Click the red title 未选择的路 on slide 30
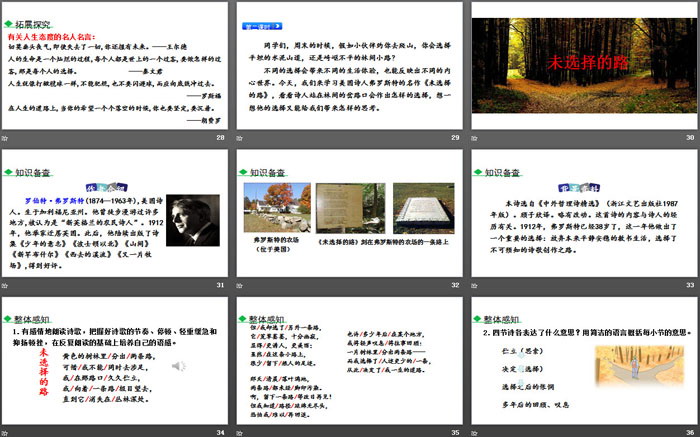The width and height of the screenshot is (700, 437). [588, 62]
